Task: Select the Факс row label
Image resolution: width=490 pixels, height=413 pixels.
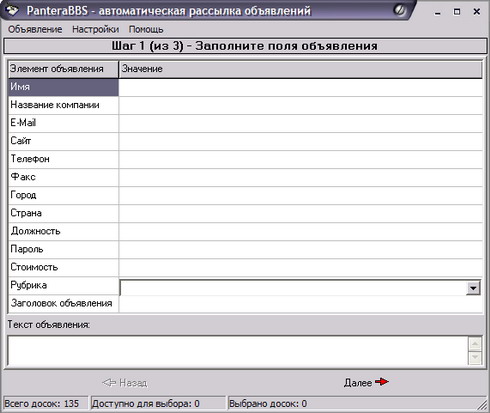Action: [x=63, y=177]
